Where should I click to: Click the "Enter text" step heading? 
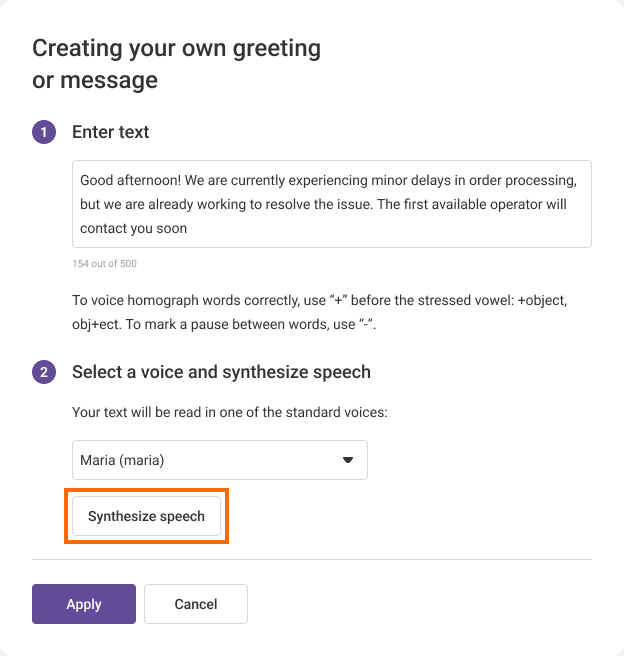111,132
